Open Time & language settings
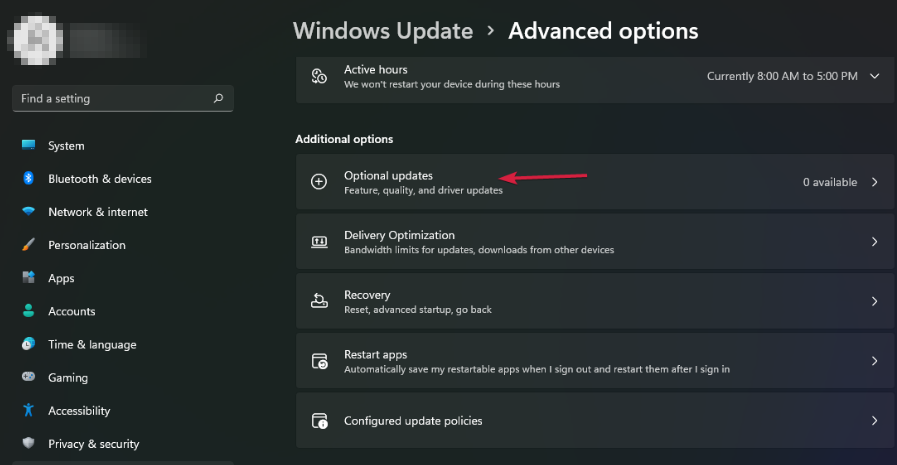897x465 pixels. pyautogui.click(x=92, y=345)
